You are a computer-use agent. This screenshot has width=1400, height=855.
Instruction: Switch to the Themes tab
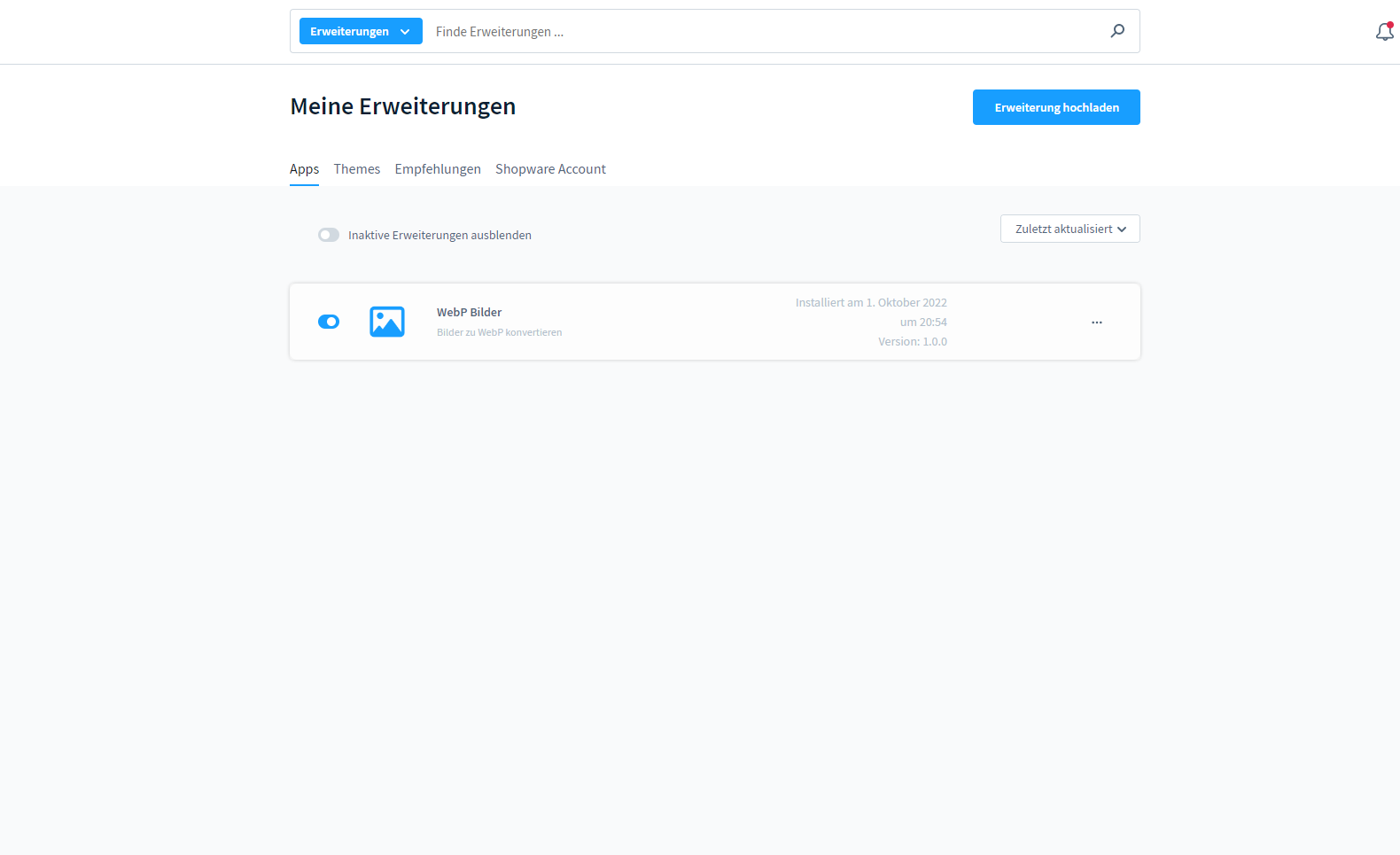click(x=357, y=169)
